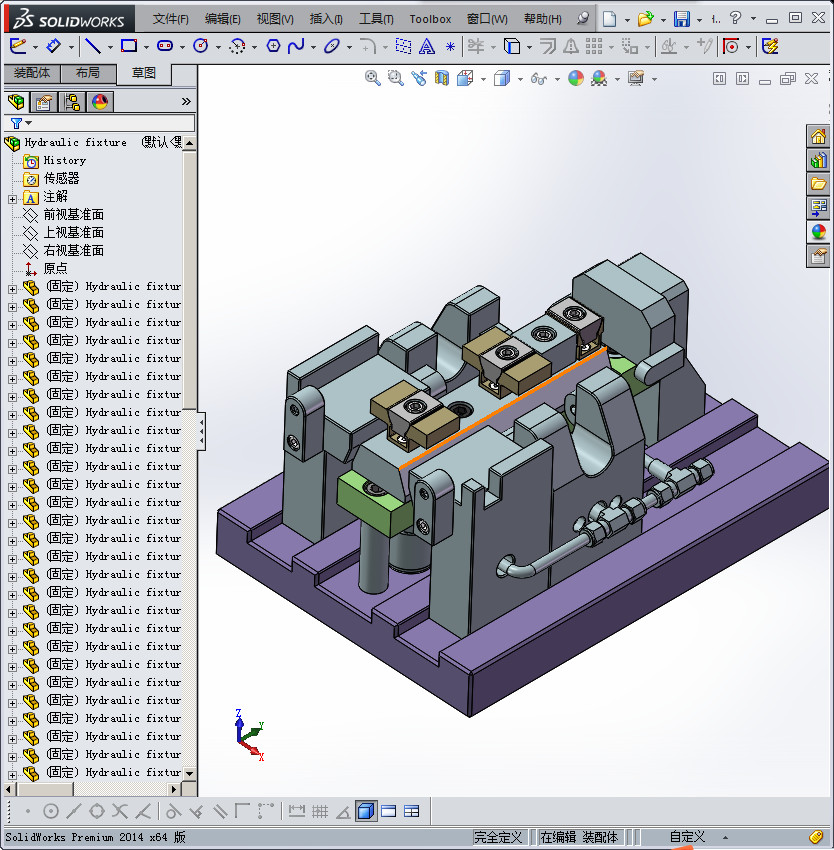Toggle the highlighted 3D shaded cube button
The height and width of the screenshot is (850, 834).
tap(367, 811)
